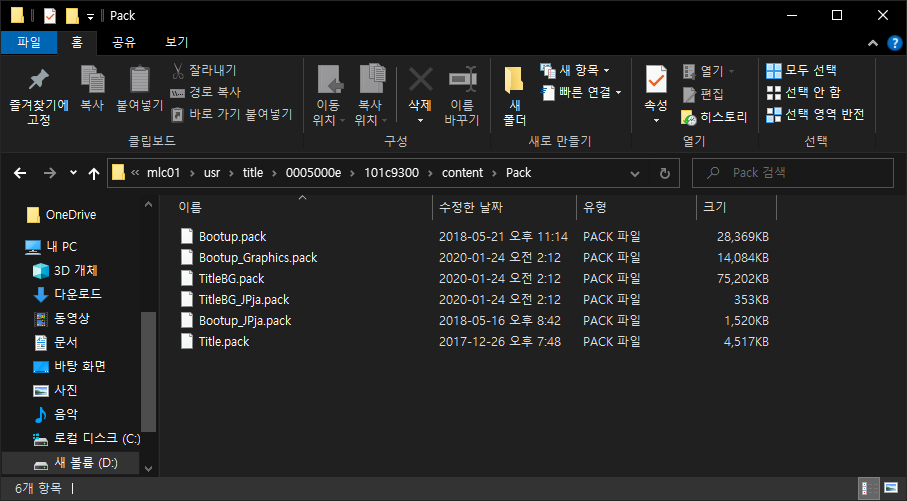
Task: Select the Bootup_Graphics.pack file
Action: click(258, 257)
